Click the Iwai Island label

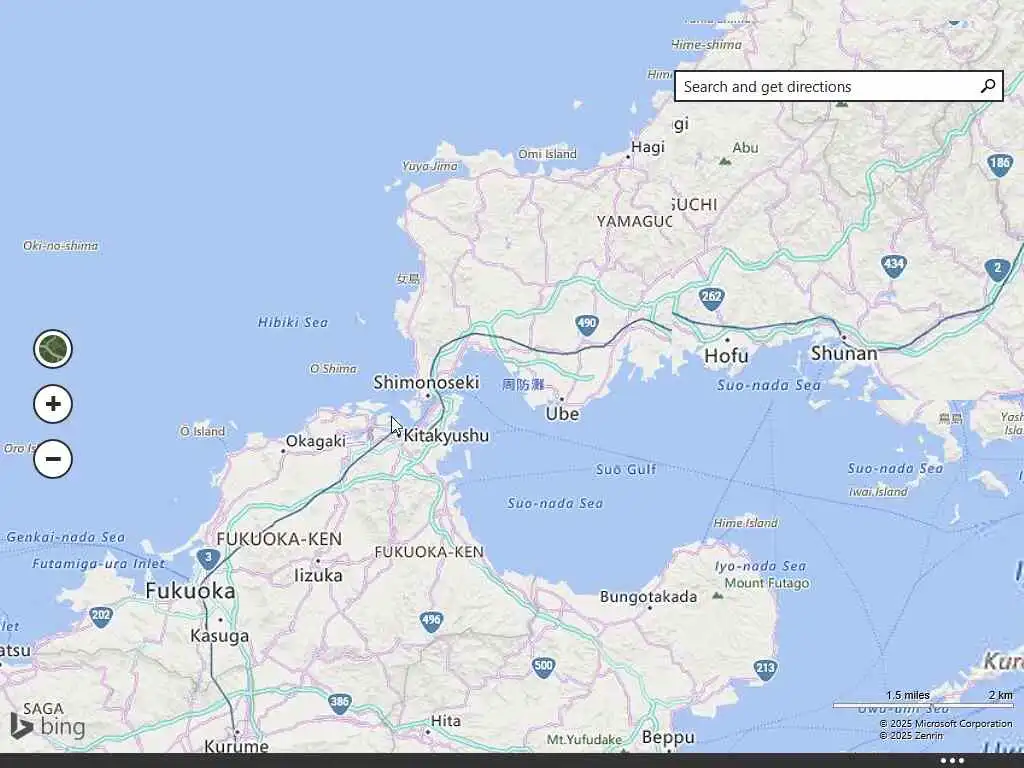(x=878, y=491)
